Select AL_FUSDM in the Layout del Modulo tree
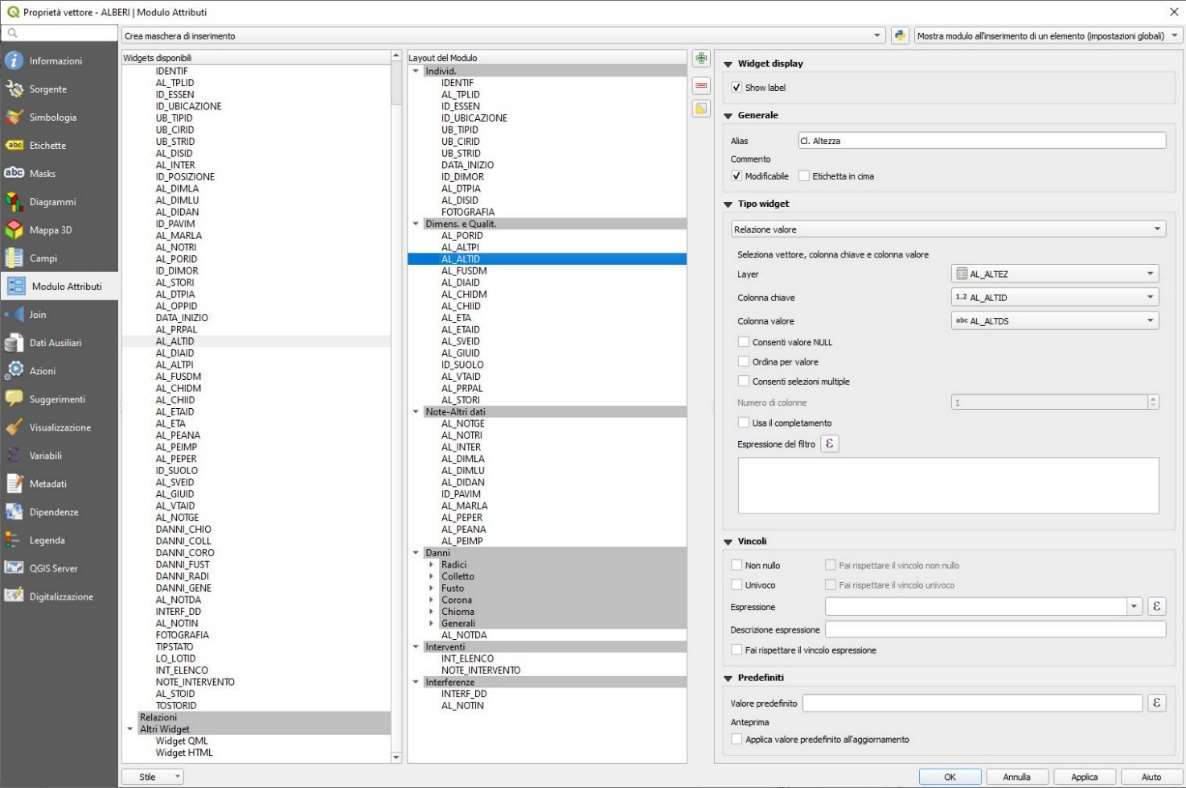 [464, 271]
